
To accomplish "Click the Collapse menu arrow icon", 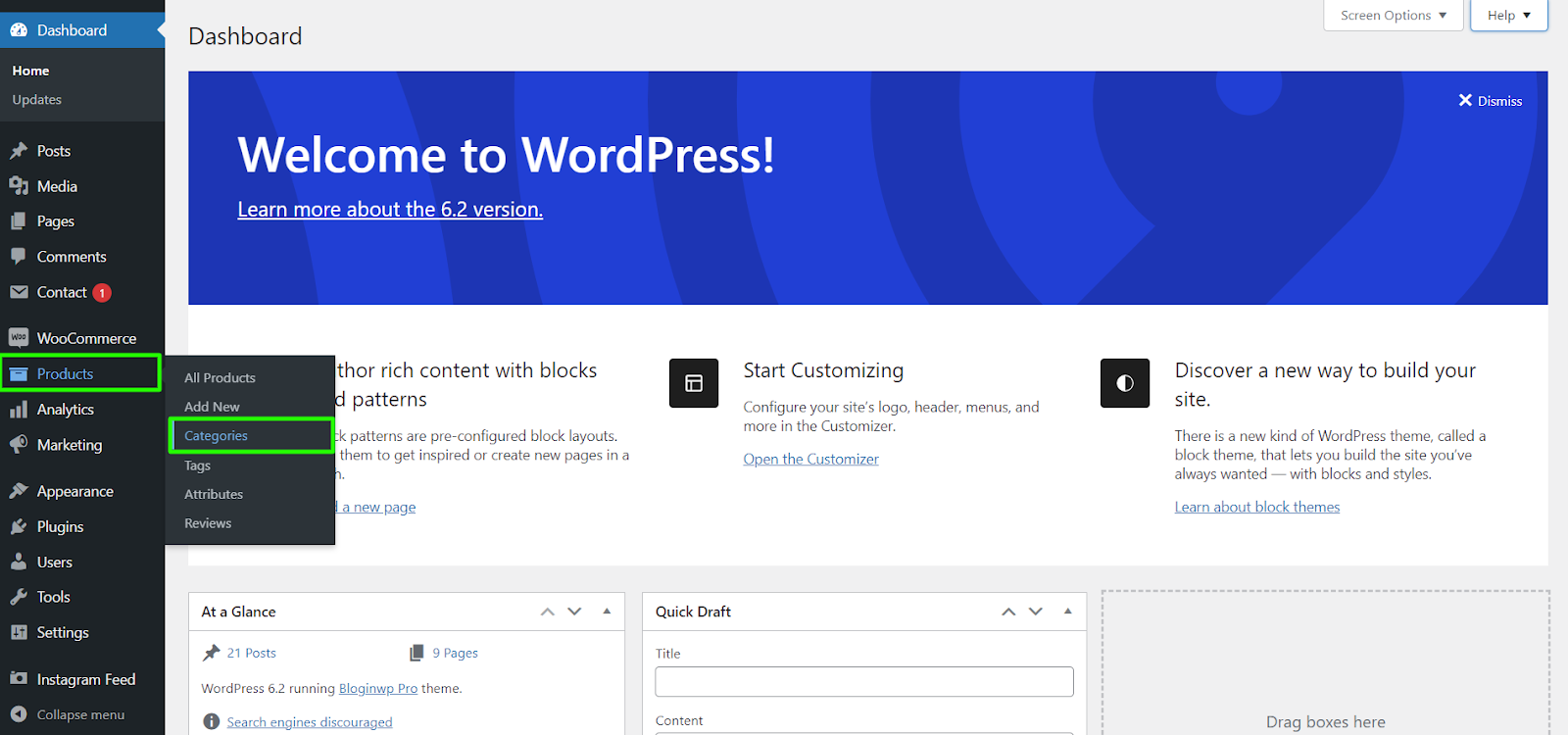I will pos(19,714).
